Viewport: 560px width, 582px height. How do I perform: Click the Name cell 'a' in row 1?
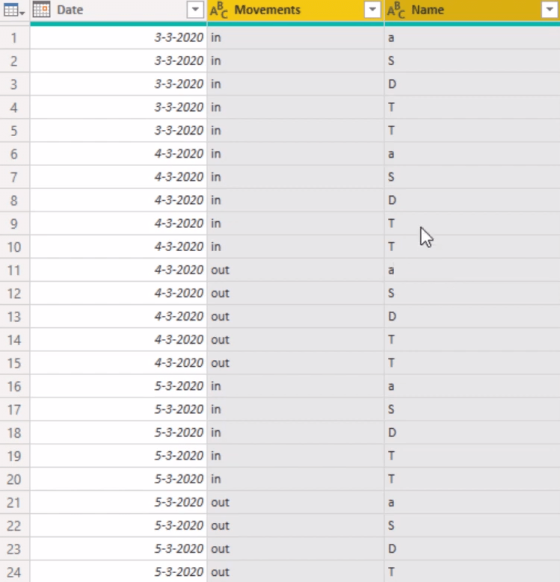pos(472,37)
